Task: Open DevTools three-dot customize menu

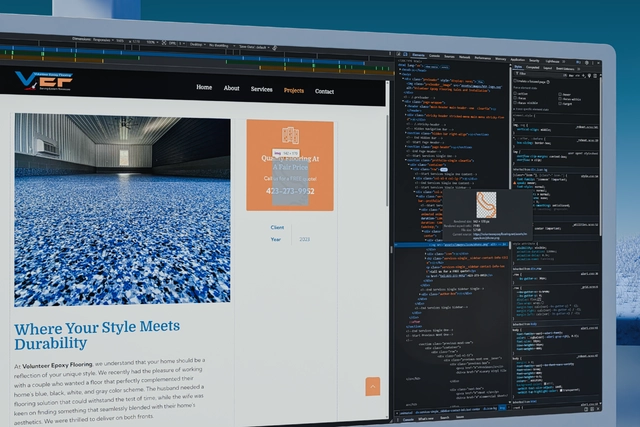Action: click(593, 63)
